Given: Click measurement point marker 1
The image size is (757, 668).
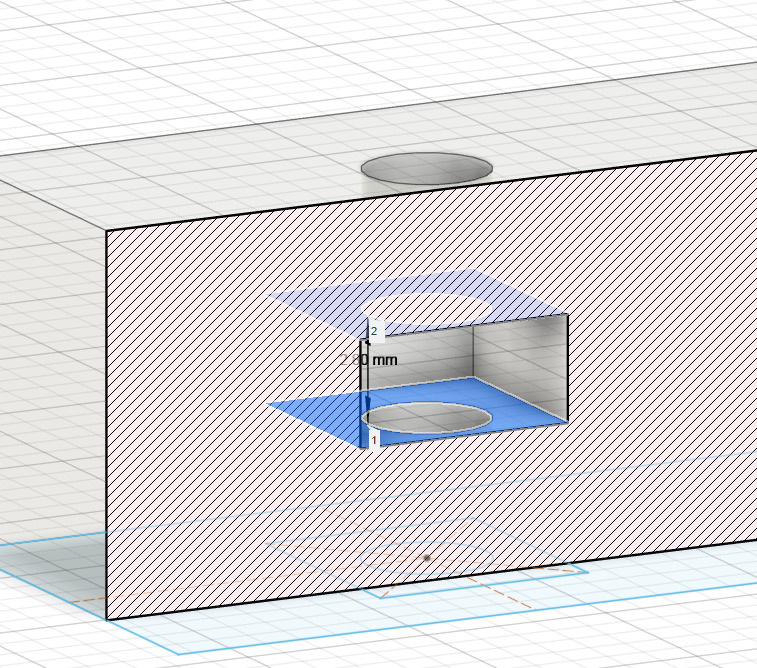Looking at the screenshot, I should (374, 439).
